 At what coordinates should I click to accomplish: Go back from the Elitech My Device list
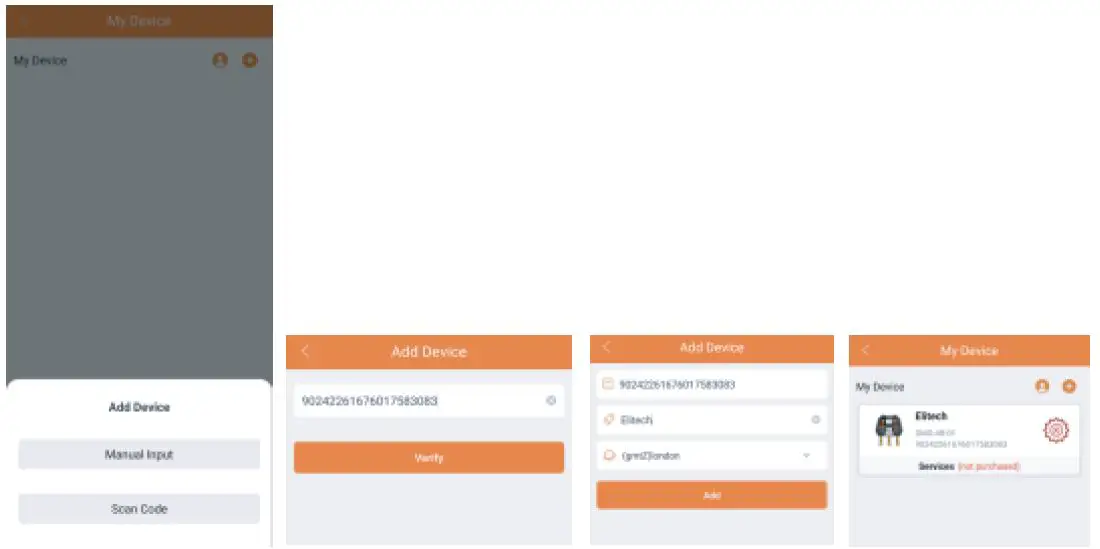pyautogui.click(x=865, y=351)
